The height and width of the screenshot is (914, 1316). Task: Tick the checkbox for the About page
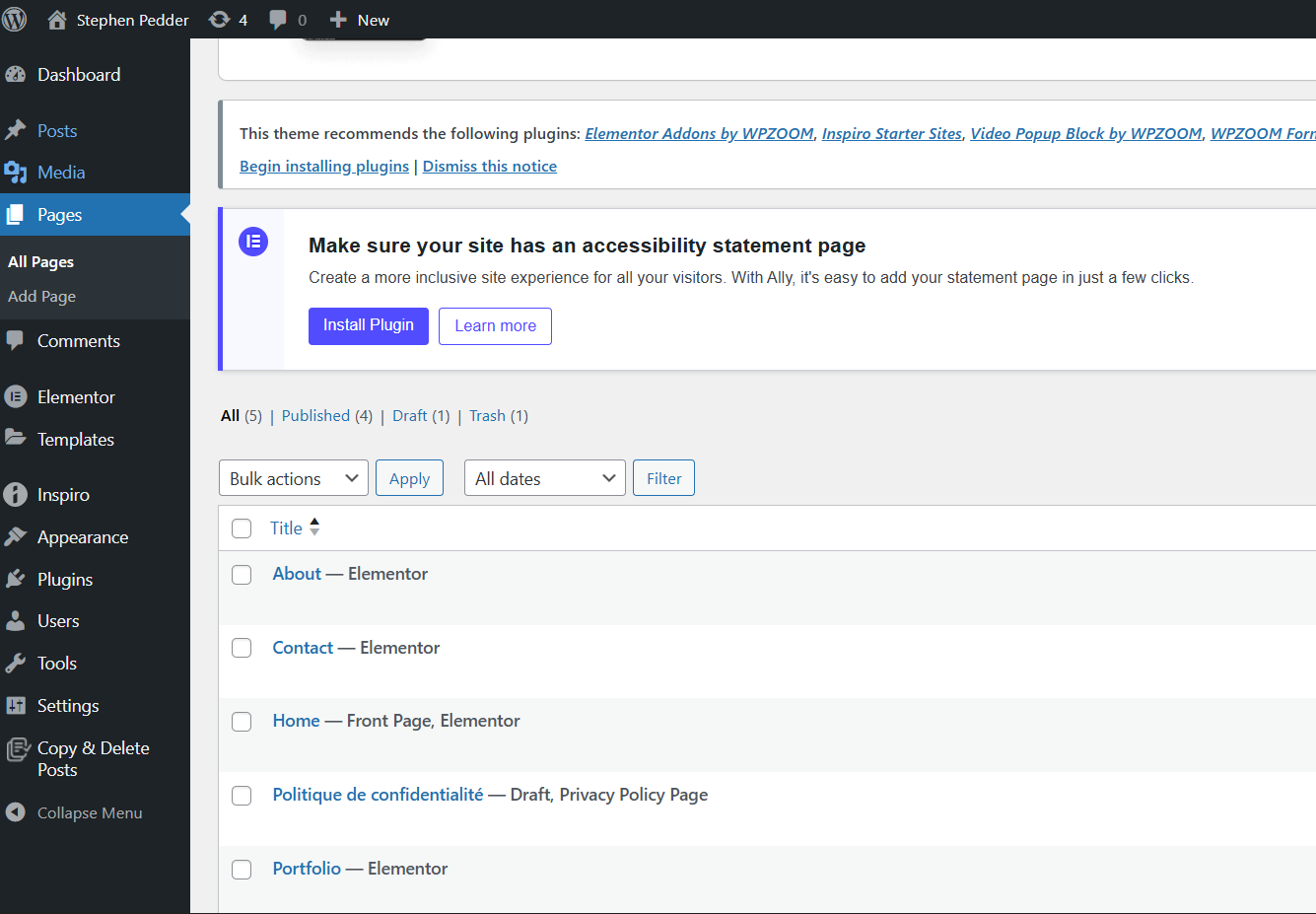pyautogui.click(x=242, y=575)
